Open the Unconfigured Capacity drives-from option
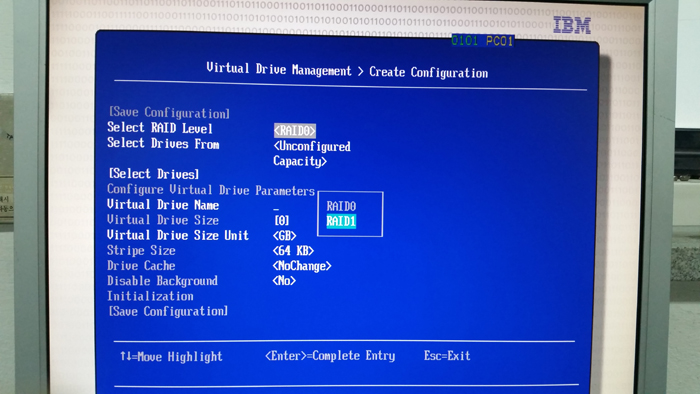Viewport: 700px width, 394px height. click(312, 153)
